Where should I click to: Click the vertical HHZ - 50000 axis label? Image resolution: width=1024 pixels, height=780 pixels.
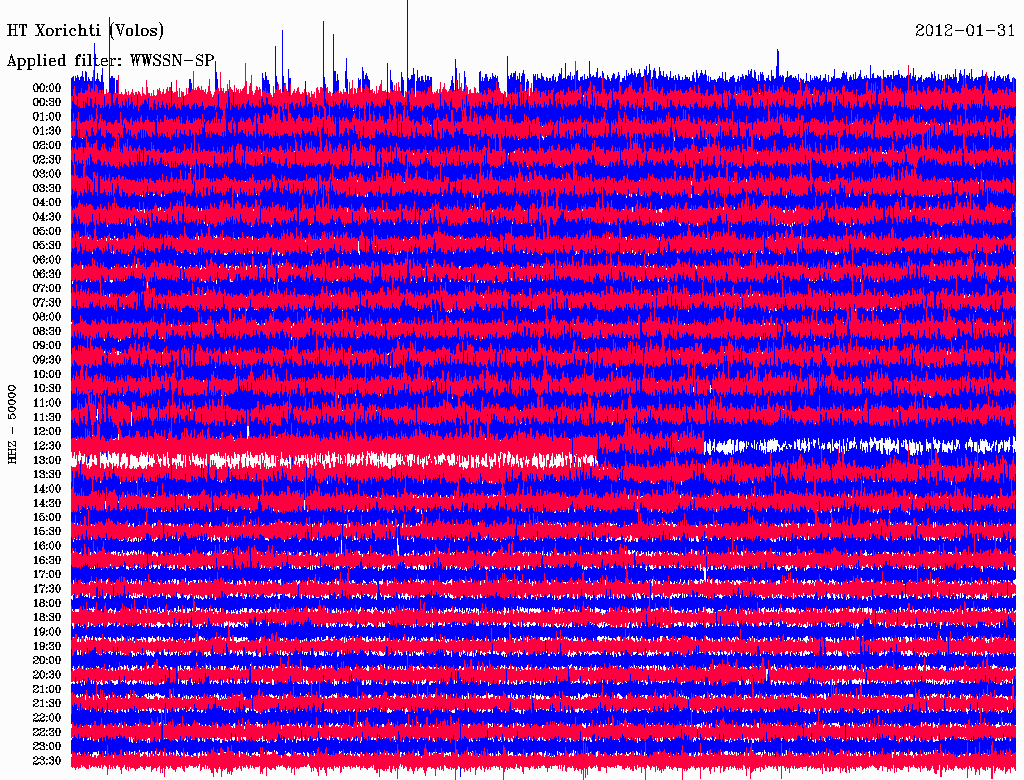pos(13,423)
